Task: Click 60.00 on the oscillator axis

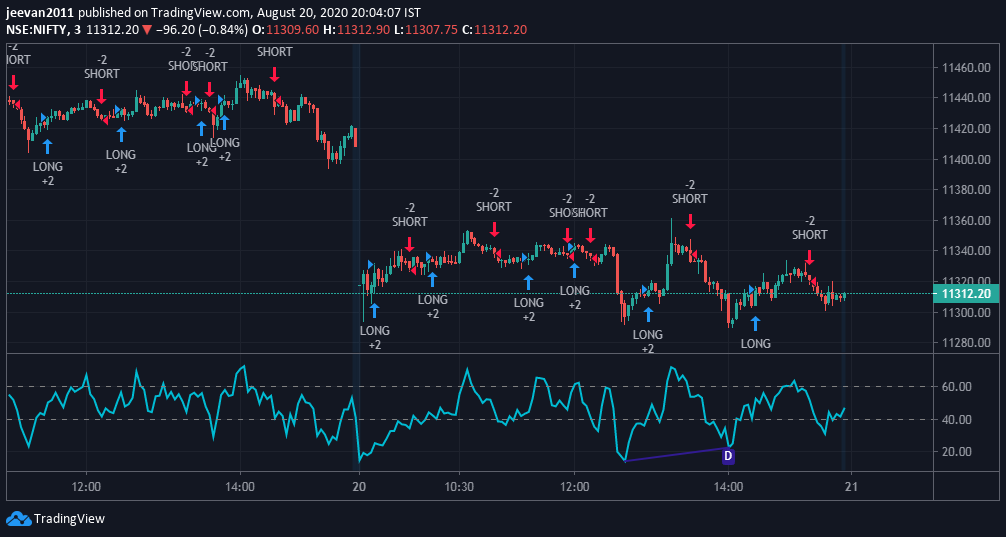Action: pyautogui.click(x=957, y=387)
